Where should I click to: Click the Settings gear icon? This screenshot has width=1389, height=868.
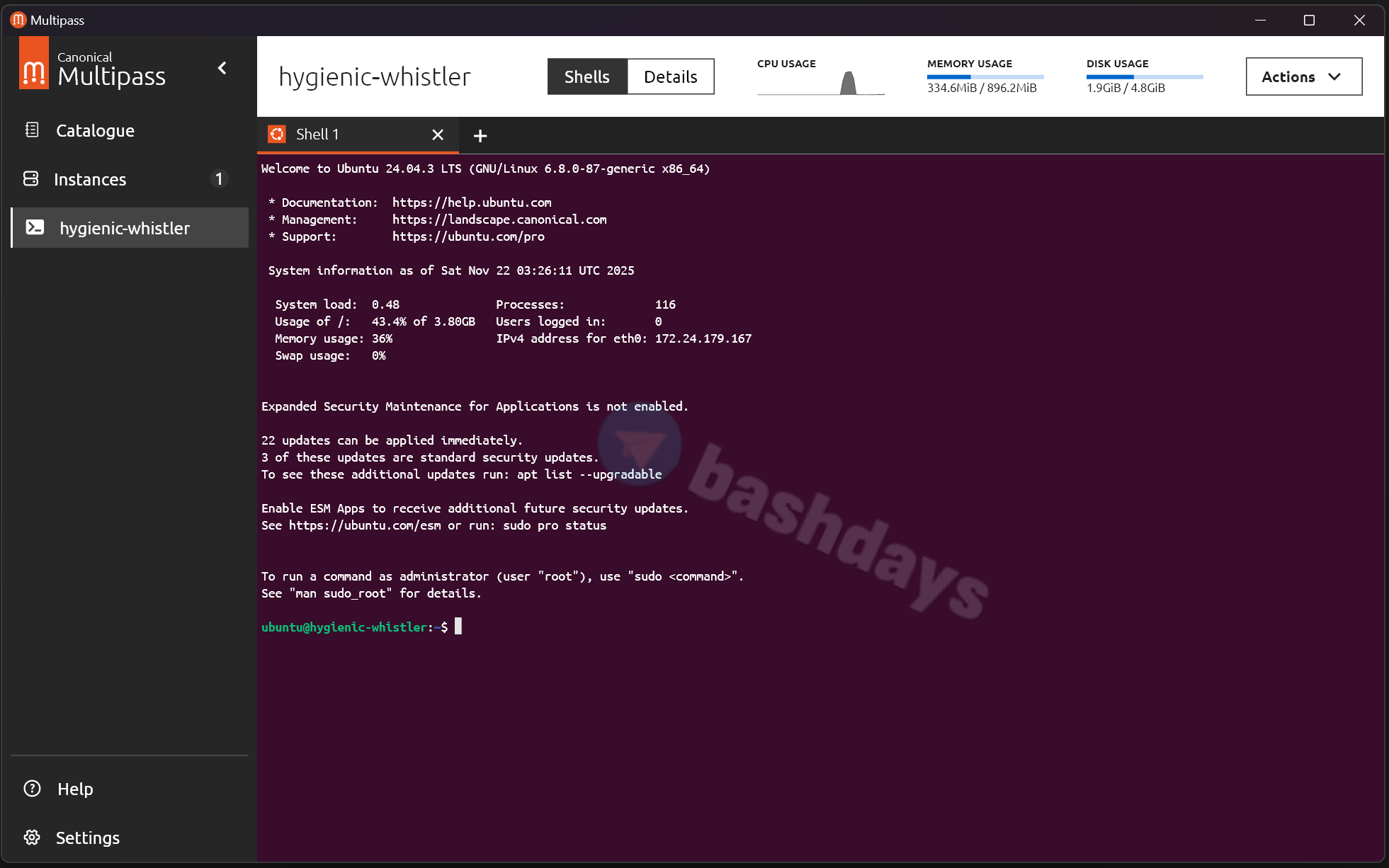pyautogui.click(x=32, y=837)
